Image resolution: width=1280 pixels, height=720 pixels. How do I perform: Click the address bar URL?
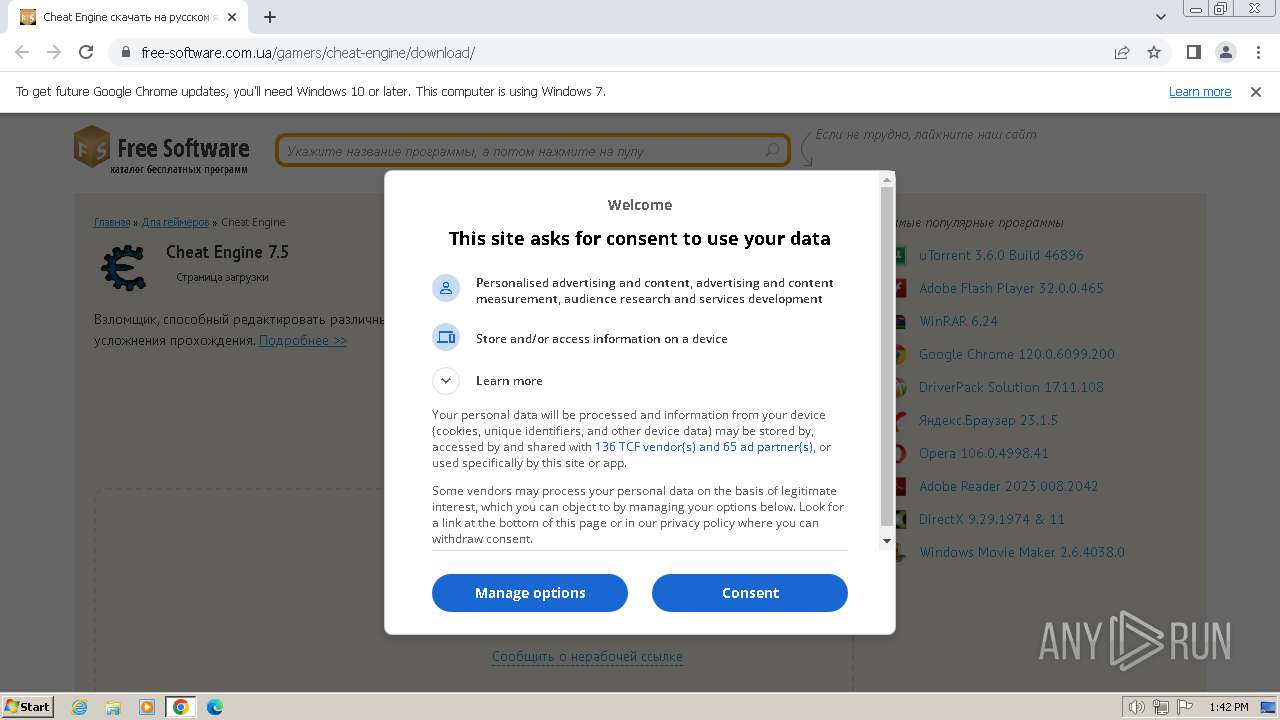[x=308, y=52]
